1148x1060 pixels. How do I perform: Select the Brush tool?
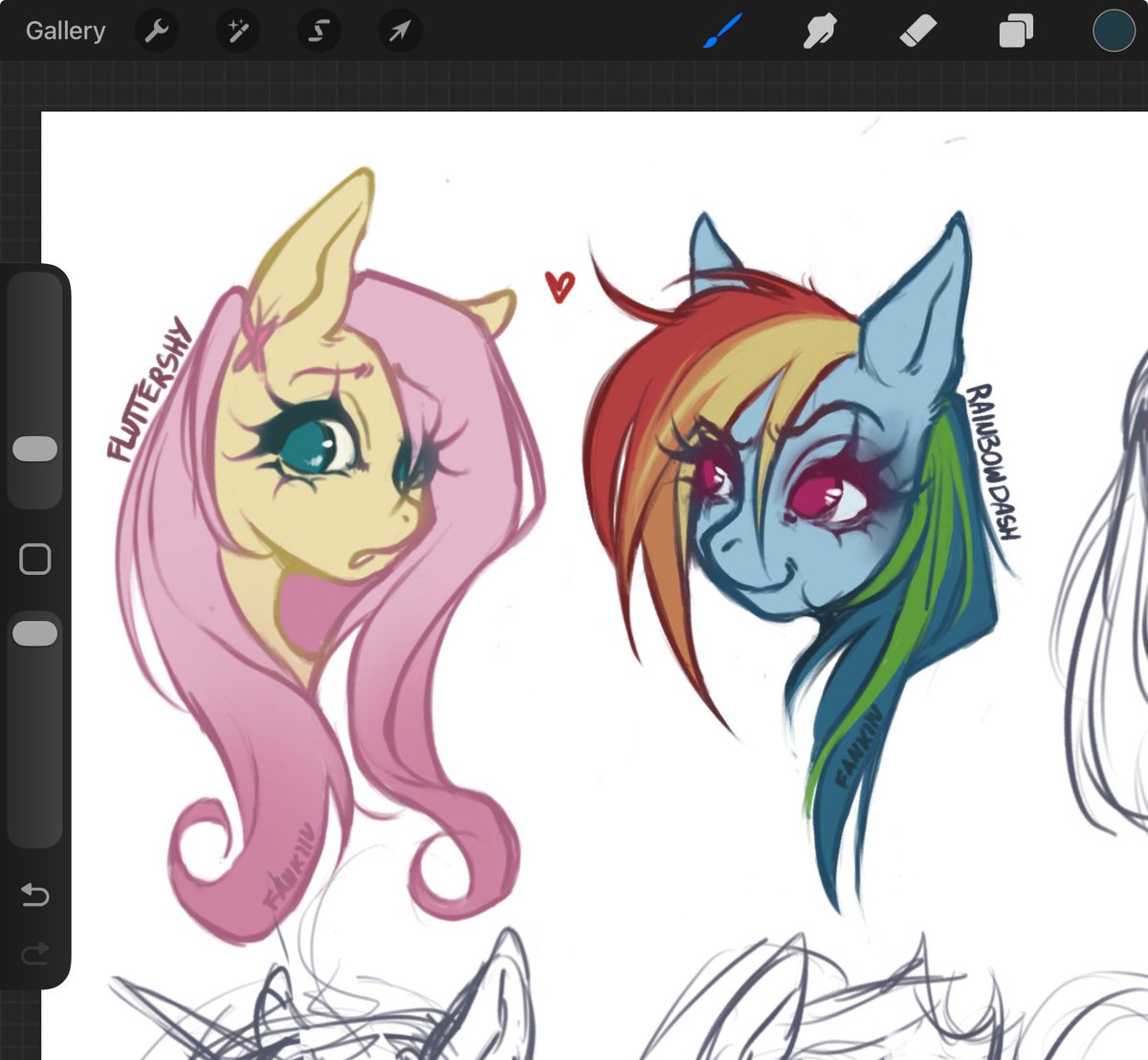pos(722,32)
